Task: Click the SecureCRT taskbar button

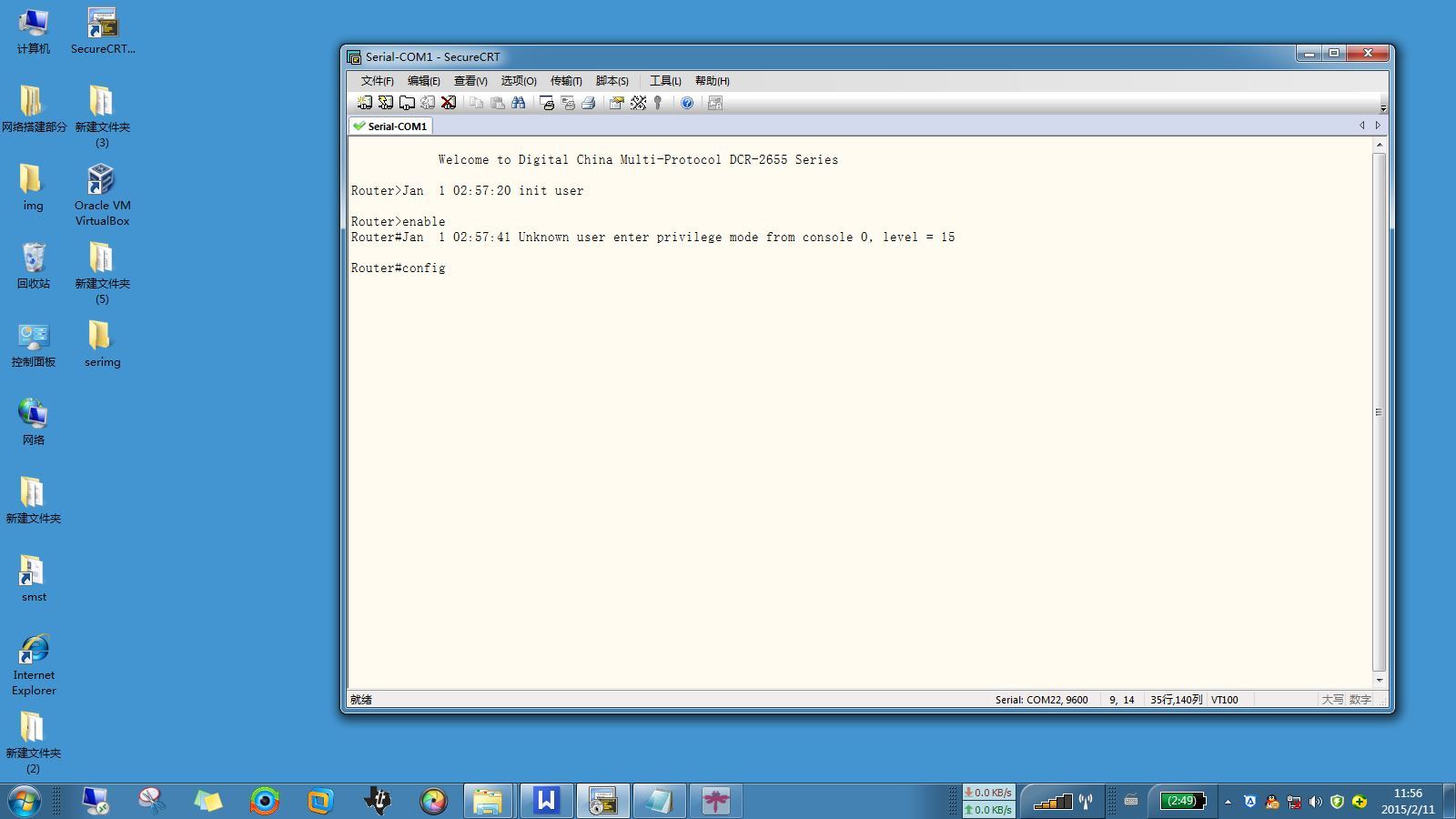Action: tap(602, 801)
